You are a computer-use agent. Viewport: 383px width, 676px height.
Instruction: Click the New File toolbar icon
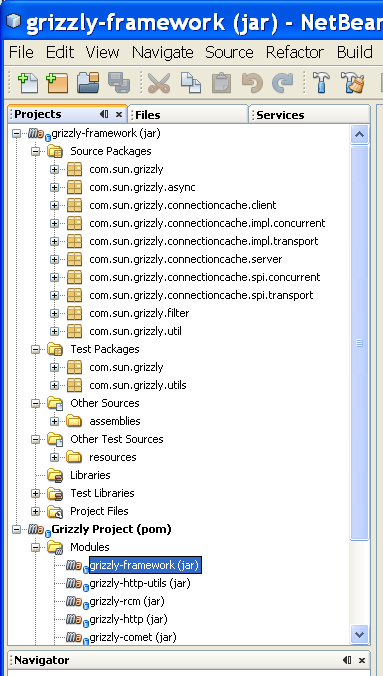pos(28,82)
